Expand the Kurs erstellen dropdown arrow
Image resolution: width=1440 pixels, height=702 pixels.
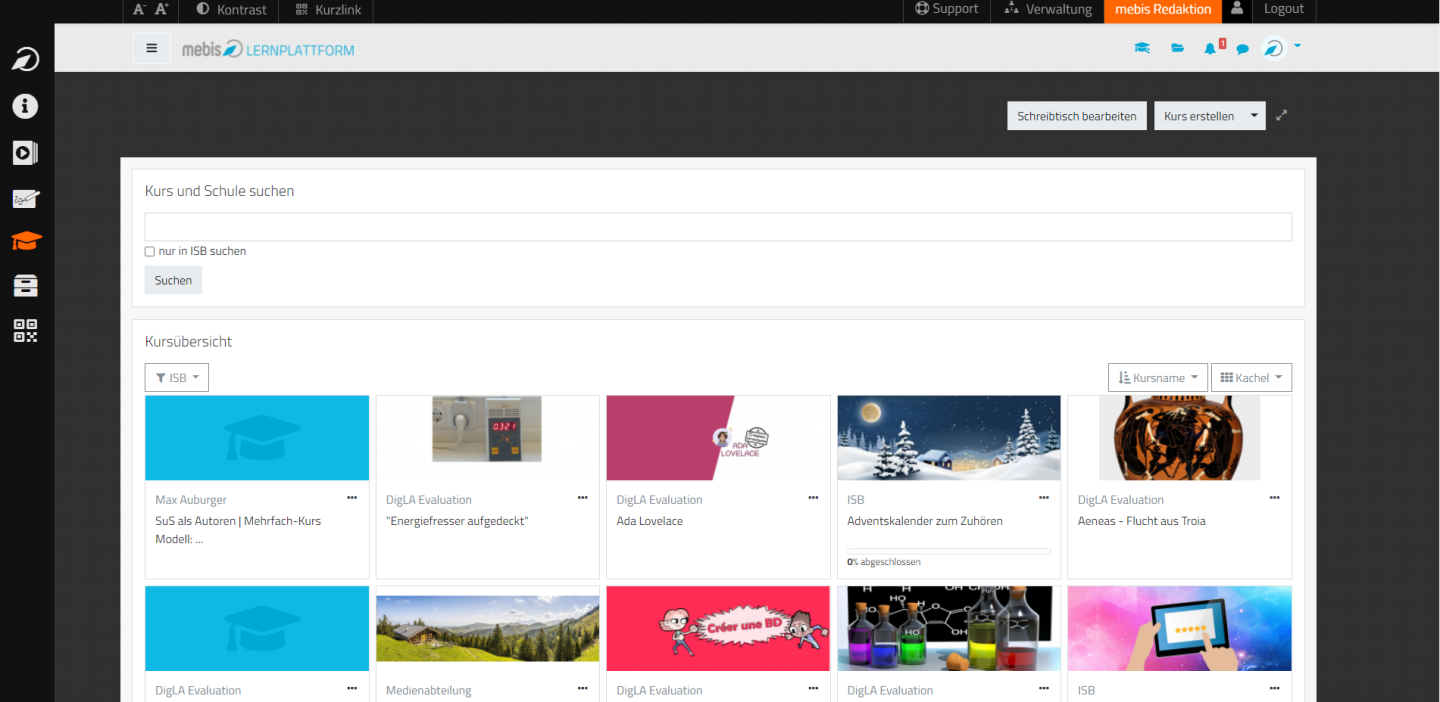1254,116
